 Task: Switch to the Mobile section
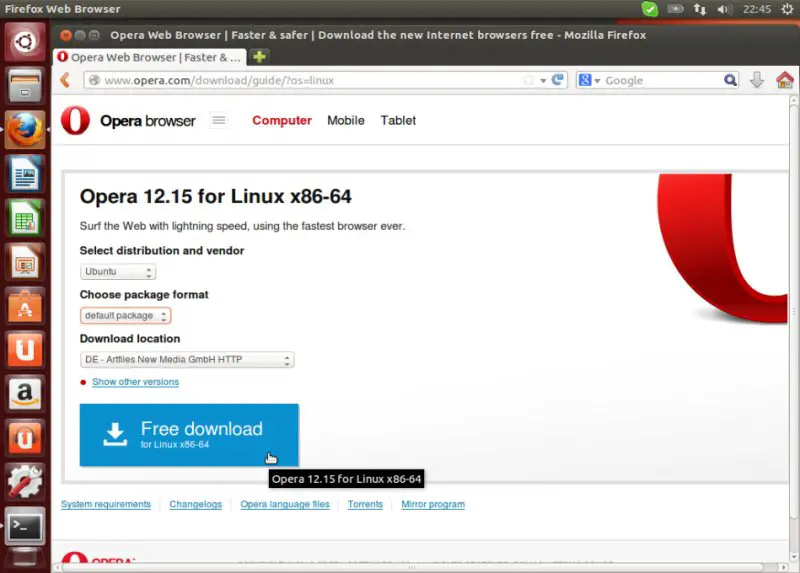point(346,120)
